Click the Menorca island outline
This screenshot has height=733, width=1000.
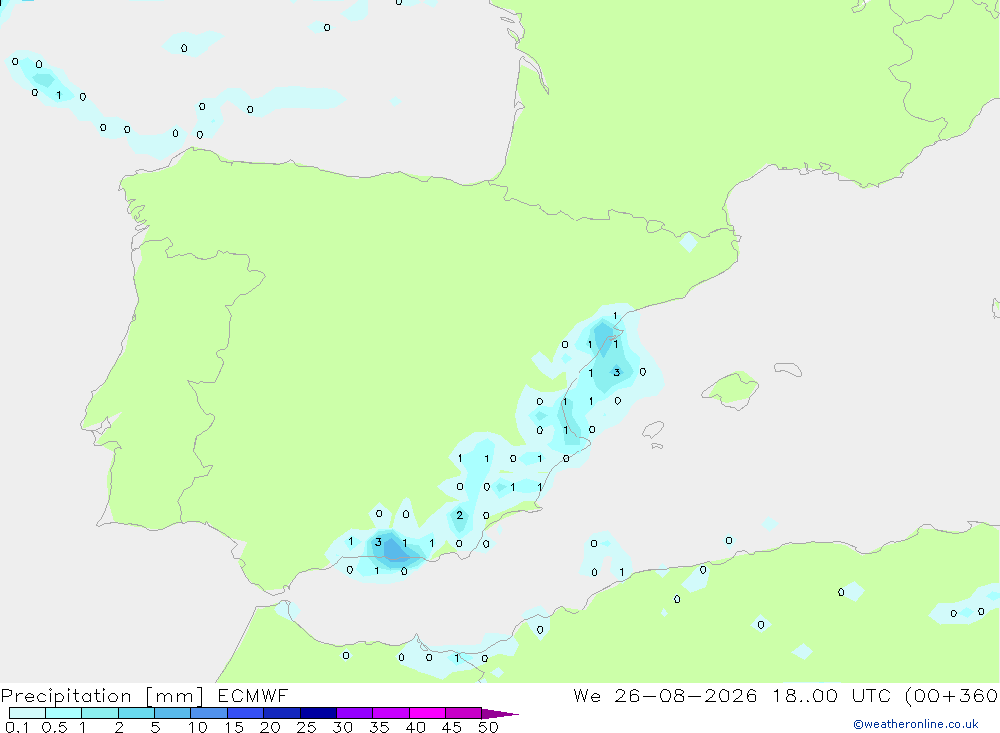tap(788, 369)
